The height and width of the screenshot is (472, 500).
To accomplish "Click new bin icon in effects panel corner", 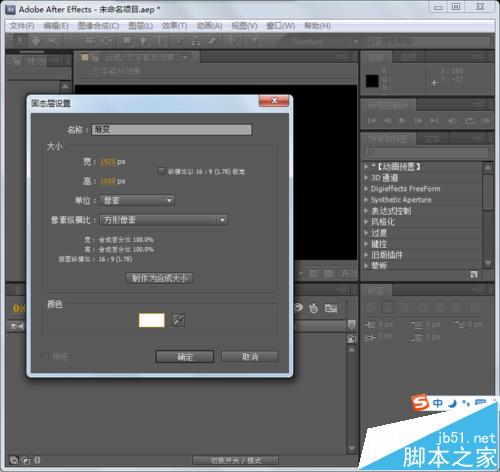I will (x=474, y=274).
